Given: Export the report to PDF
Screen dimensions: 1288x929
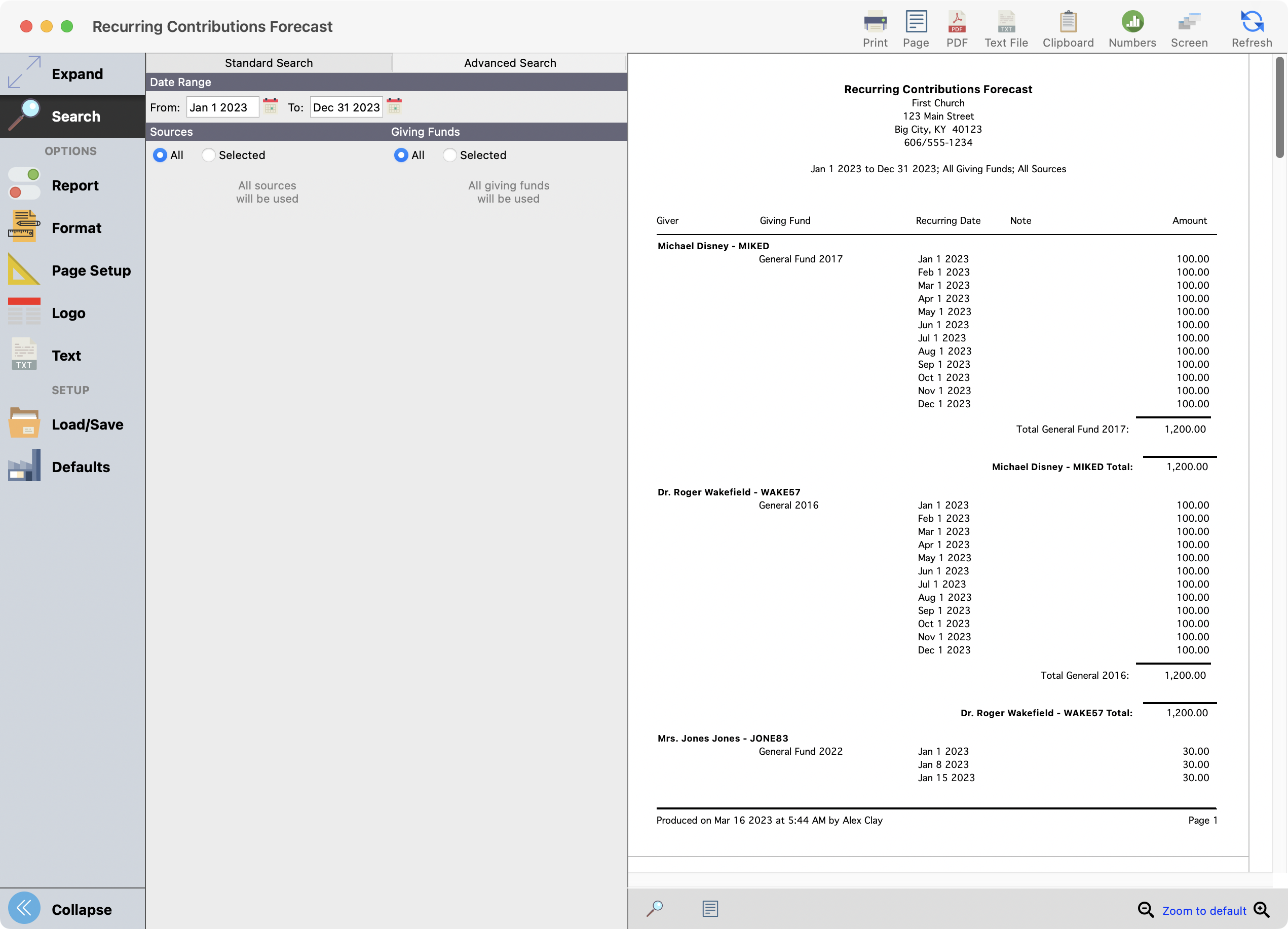Looking at the screenshot, I should (x=957, y=27).
